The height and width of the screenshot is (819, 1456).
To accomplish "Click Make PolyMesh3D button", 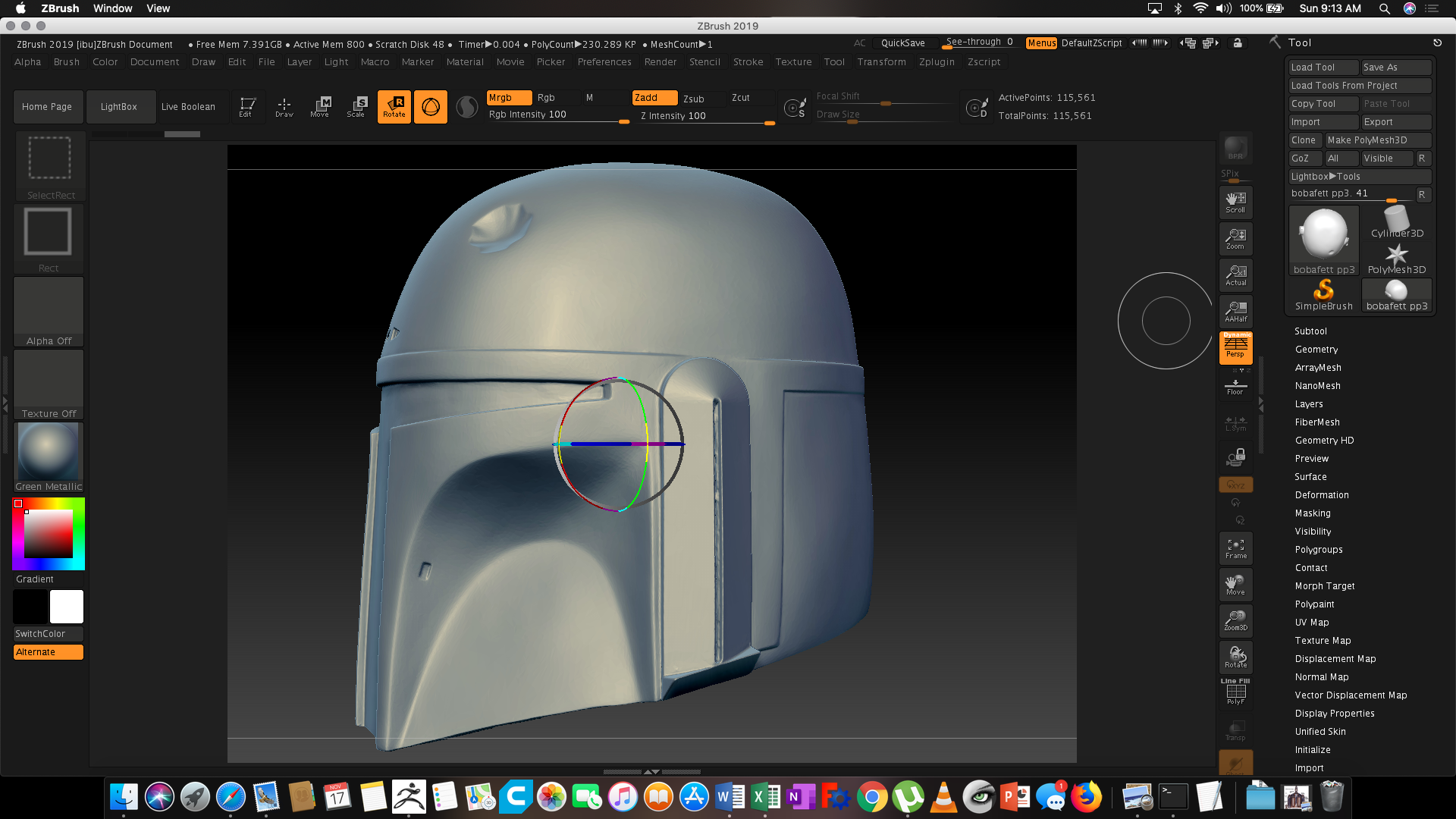I will tap(1378, 140).
